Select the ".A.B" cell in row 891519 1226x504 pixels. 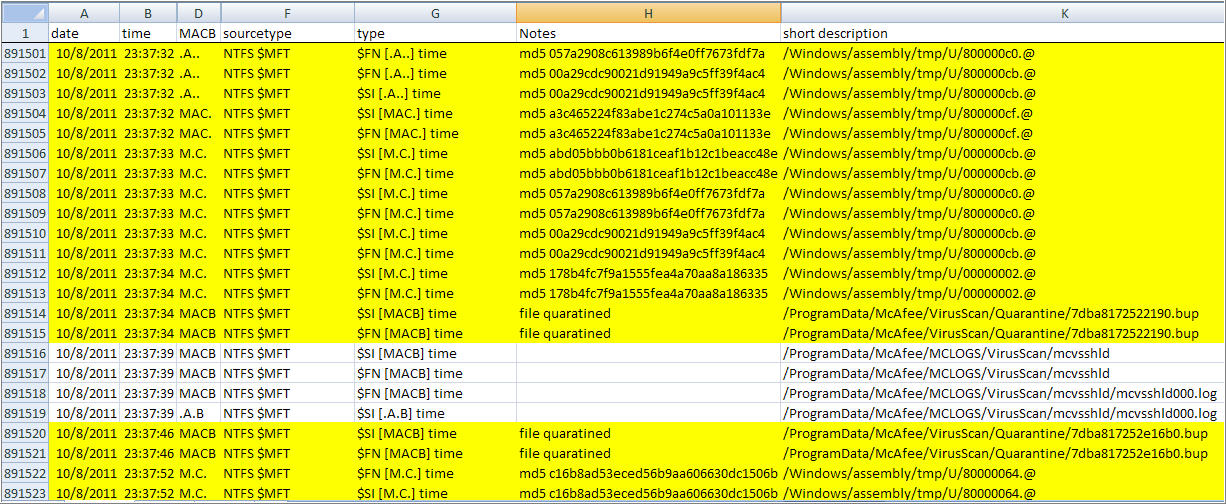coord(198,413)
